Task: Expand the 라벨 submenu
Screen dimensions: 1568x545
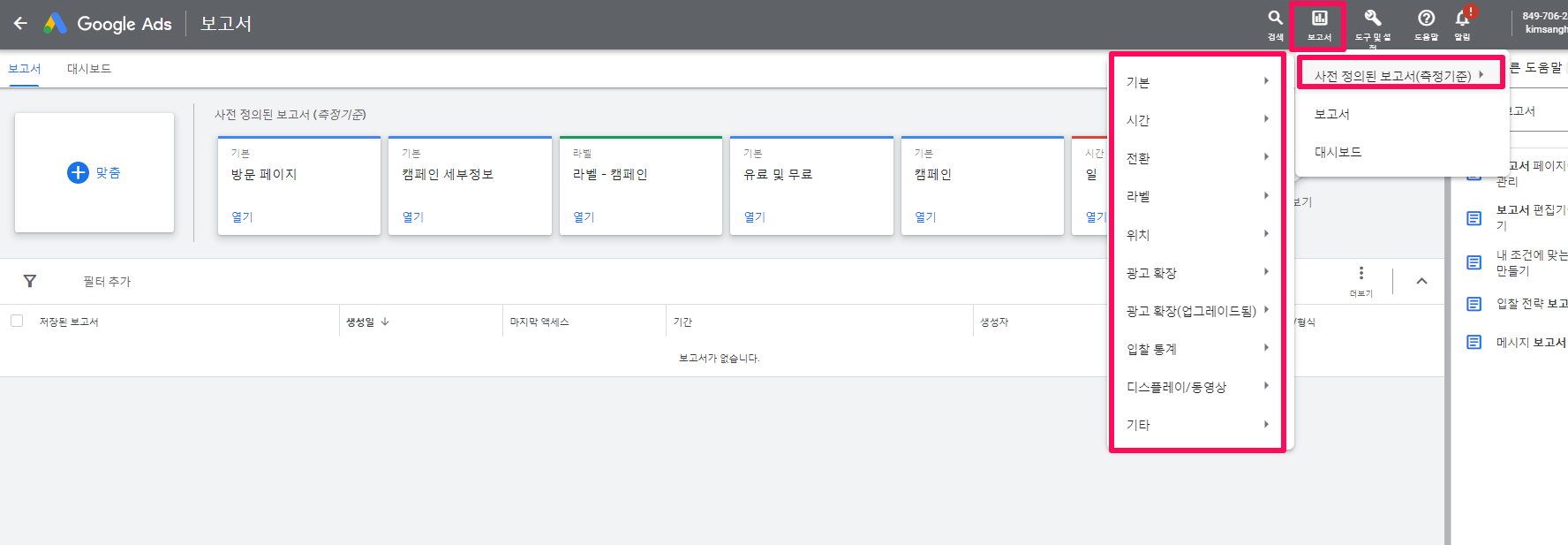Action: tap(1196, 196)
